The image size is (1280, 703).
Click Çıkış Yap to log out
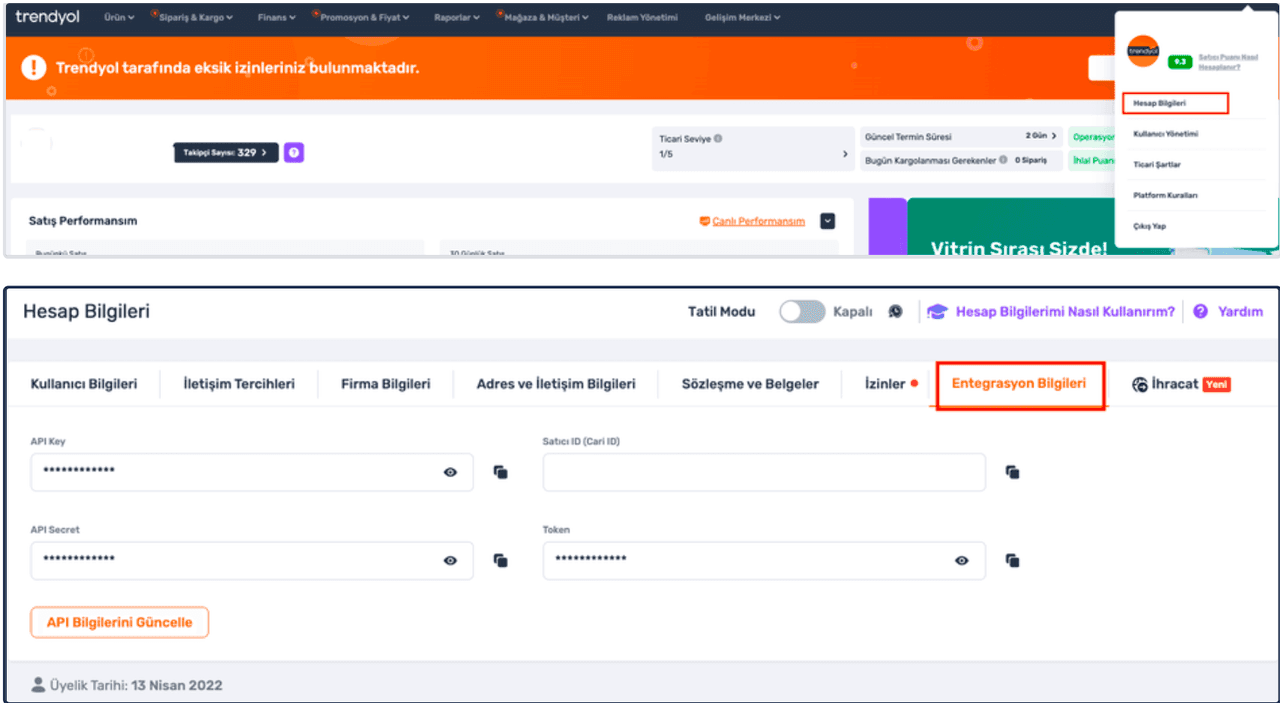point(1149,226)
